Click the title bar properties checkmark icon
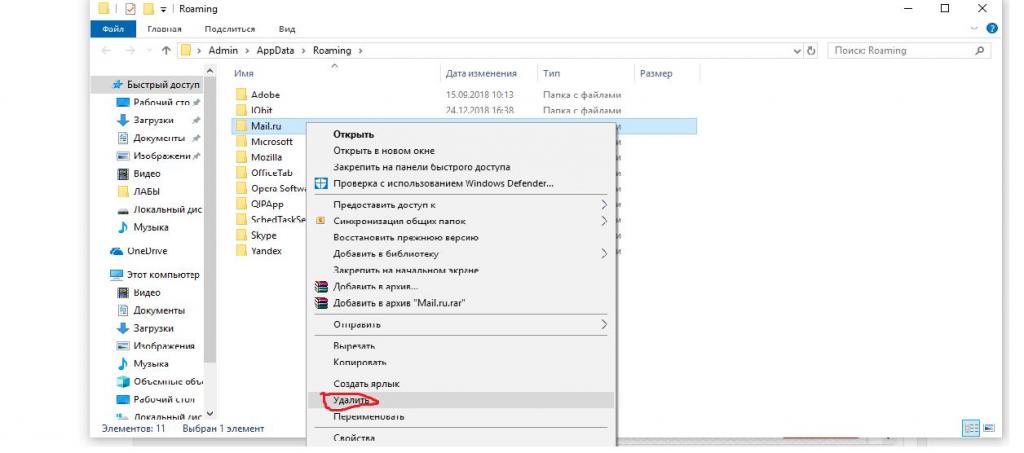Image resolution: width=1024 pixels, height=453 pixels. [x=129, y=9]
